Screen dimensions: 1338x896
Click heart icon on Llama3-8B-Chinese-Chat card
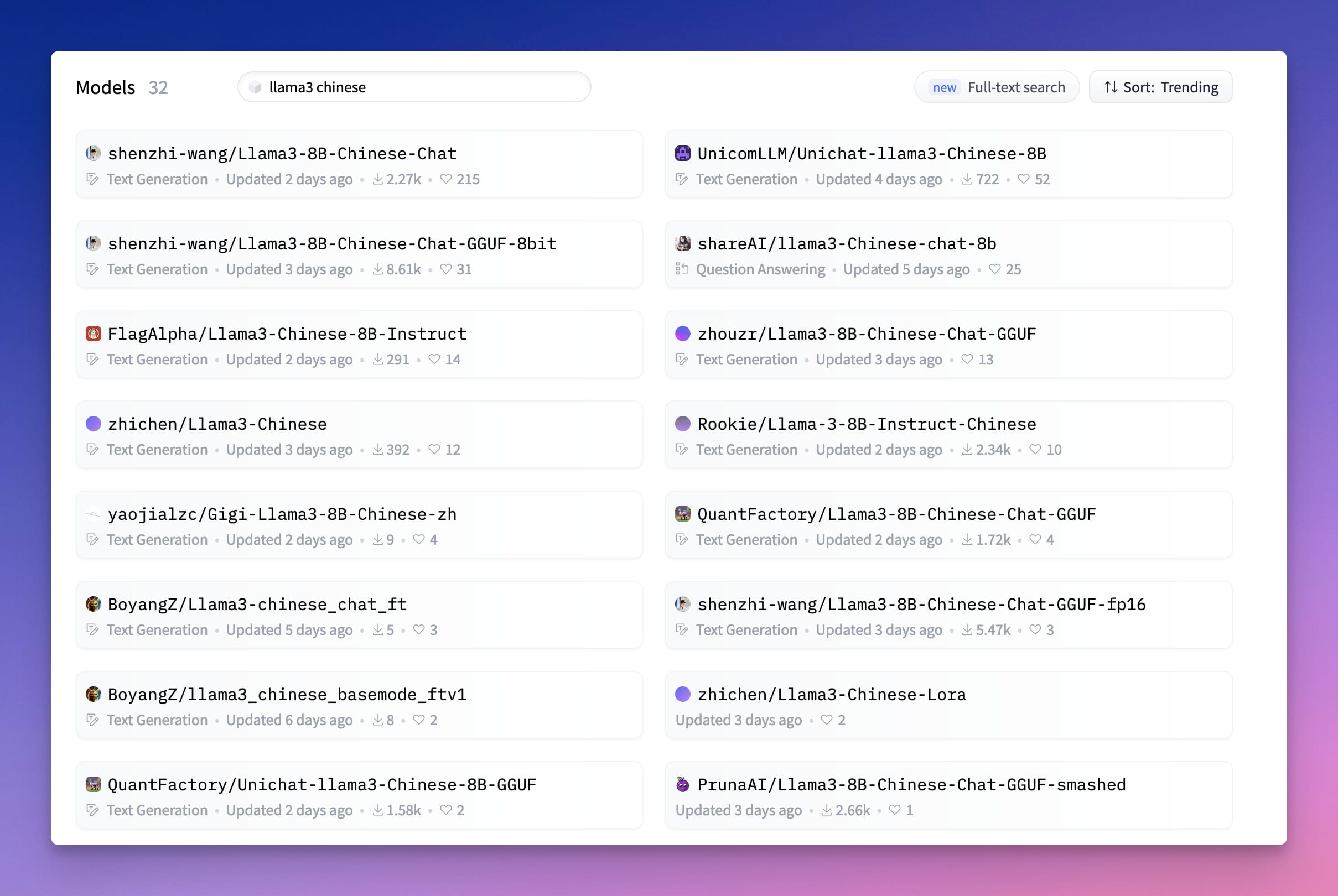[446, 179]
